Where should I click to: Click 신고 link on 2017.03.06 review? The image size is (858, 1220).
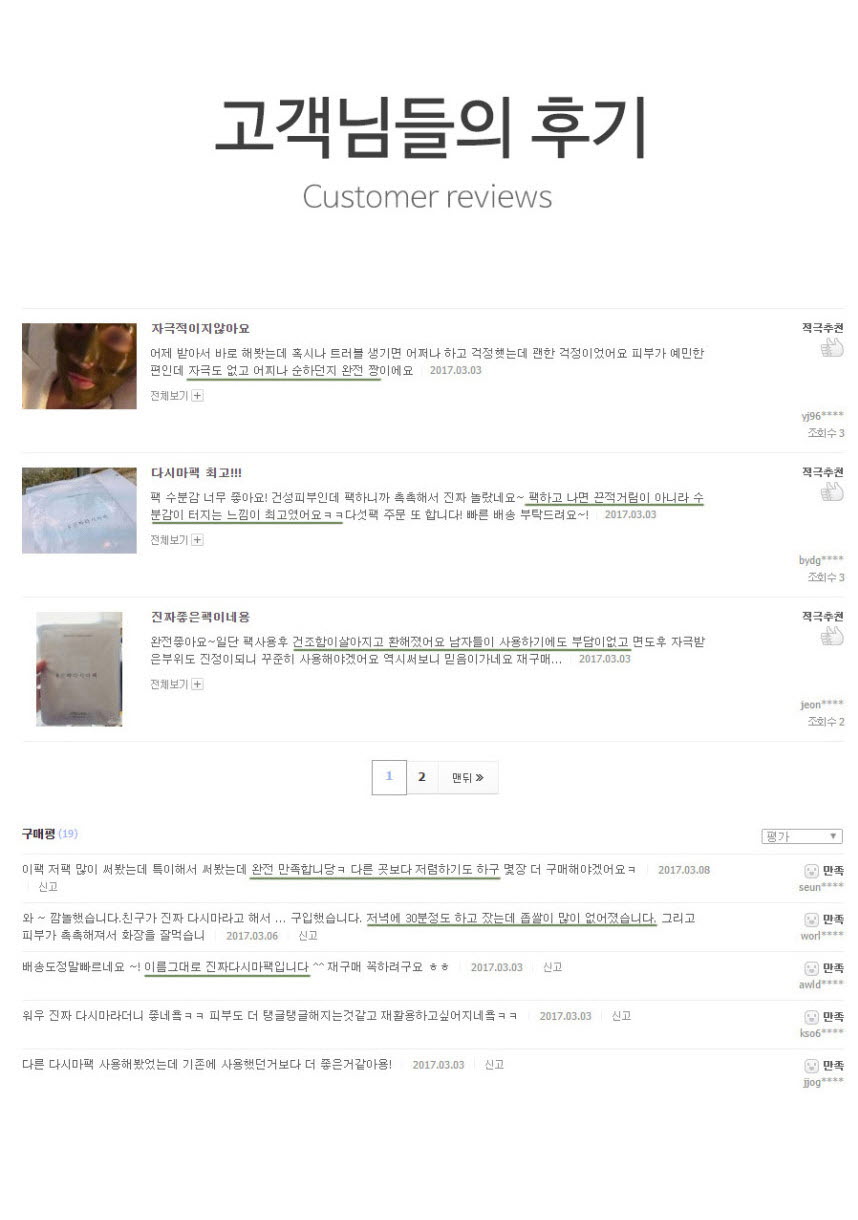[x=308, y=935]
